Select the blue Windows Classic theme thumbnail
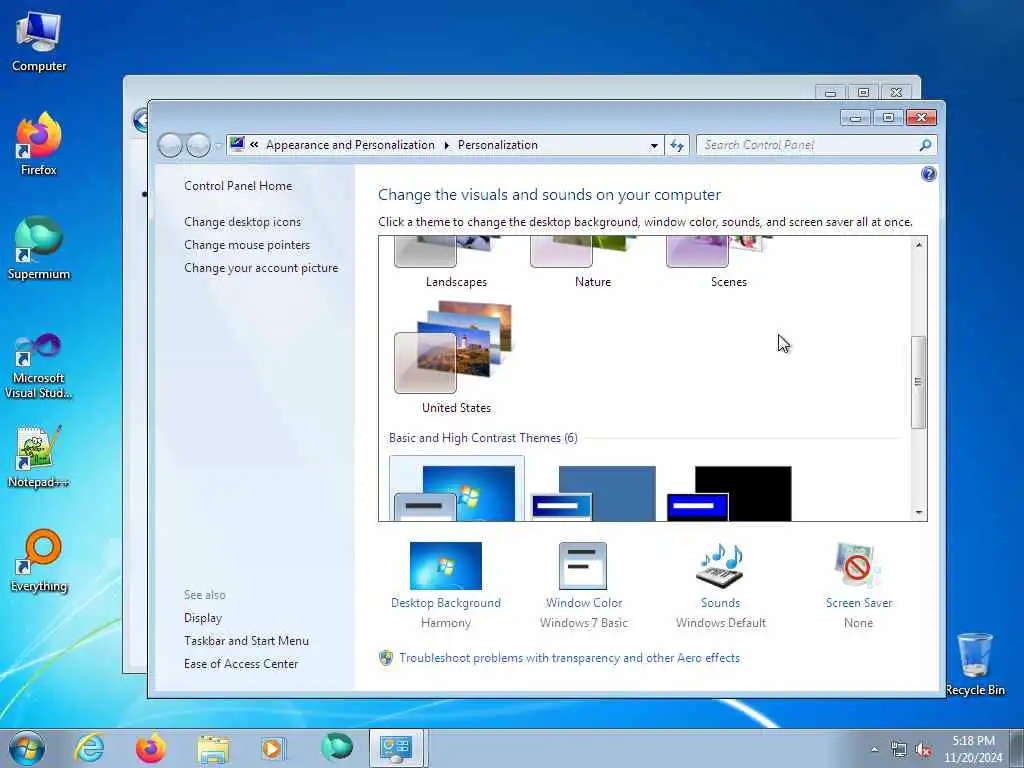Screen dimensions: 1024x768 click(x=593, y=492)
